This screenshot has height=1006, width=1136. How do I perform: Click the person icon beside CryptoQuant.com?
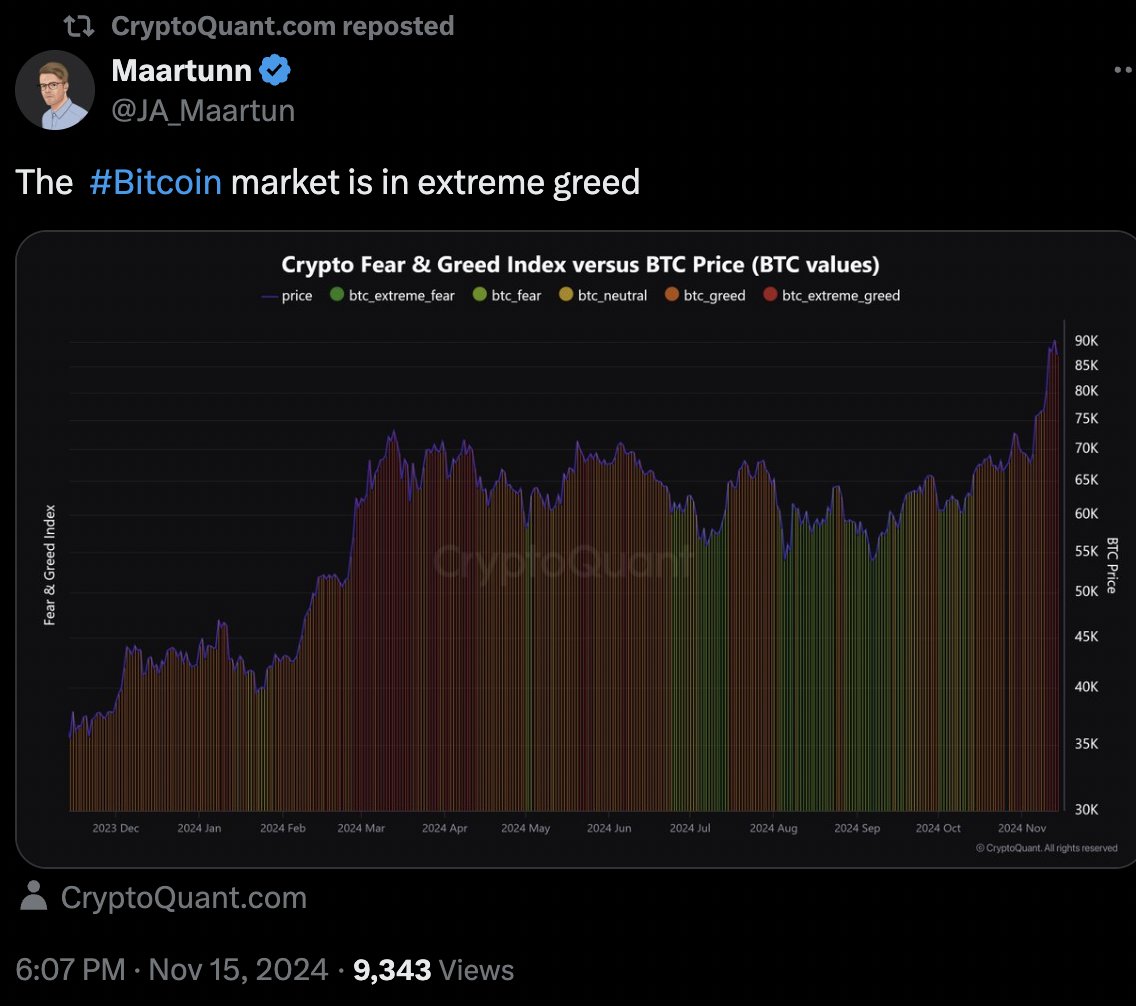[x=34, y=896]
